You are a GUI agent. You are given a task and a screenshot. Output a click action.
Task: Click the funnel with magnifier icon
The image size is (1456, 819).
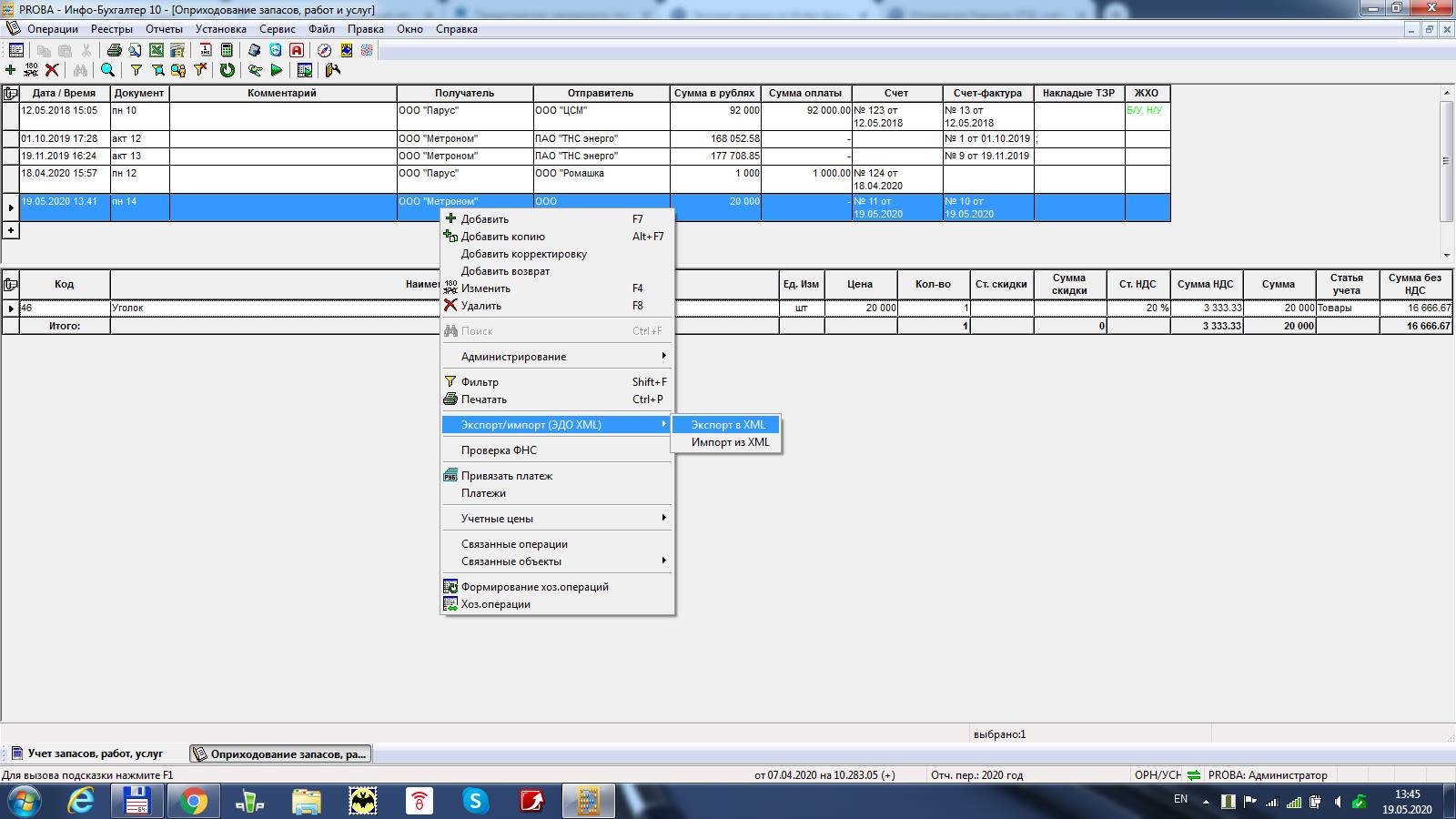[157, 70]
